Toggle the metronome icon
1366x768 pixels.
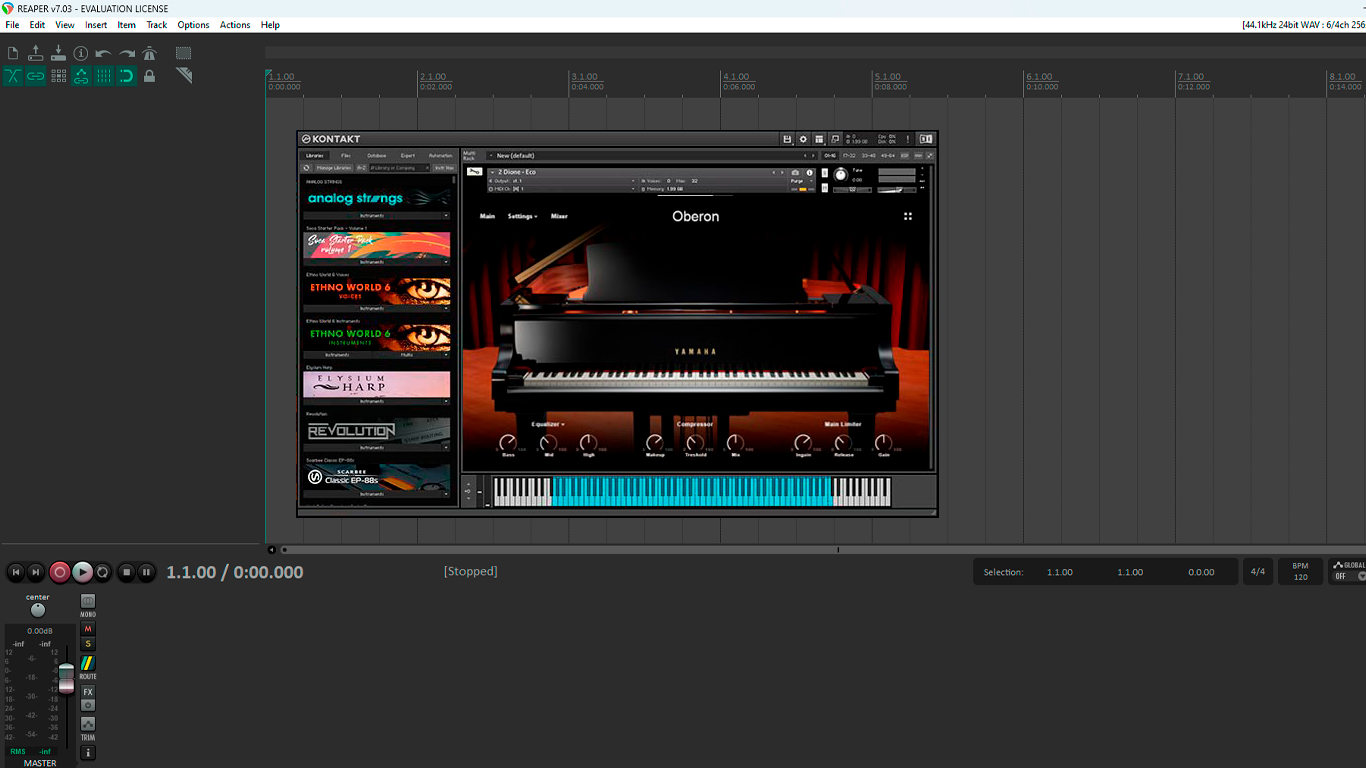point(150,53)
